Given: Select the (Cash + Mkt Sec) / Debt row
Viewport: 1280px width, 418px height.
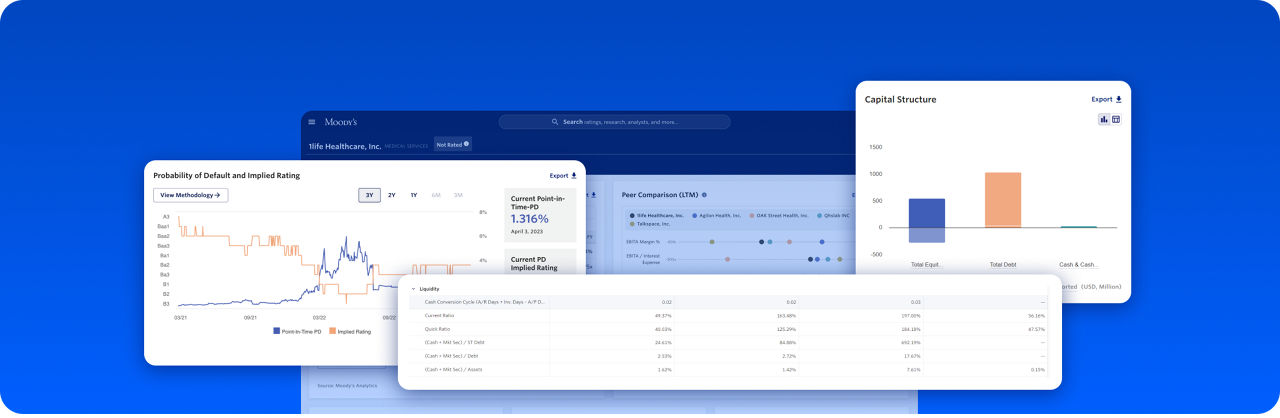Looking at the screenshot, I should [729, 355].
